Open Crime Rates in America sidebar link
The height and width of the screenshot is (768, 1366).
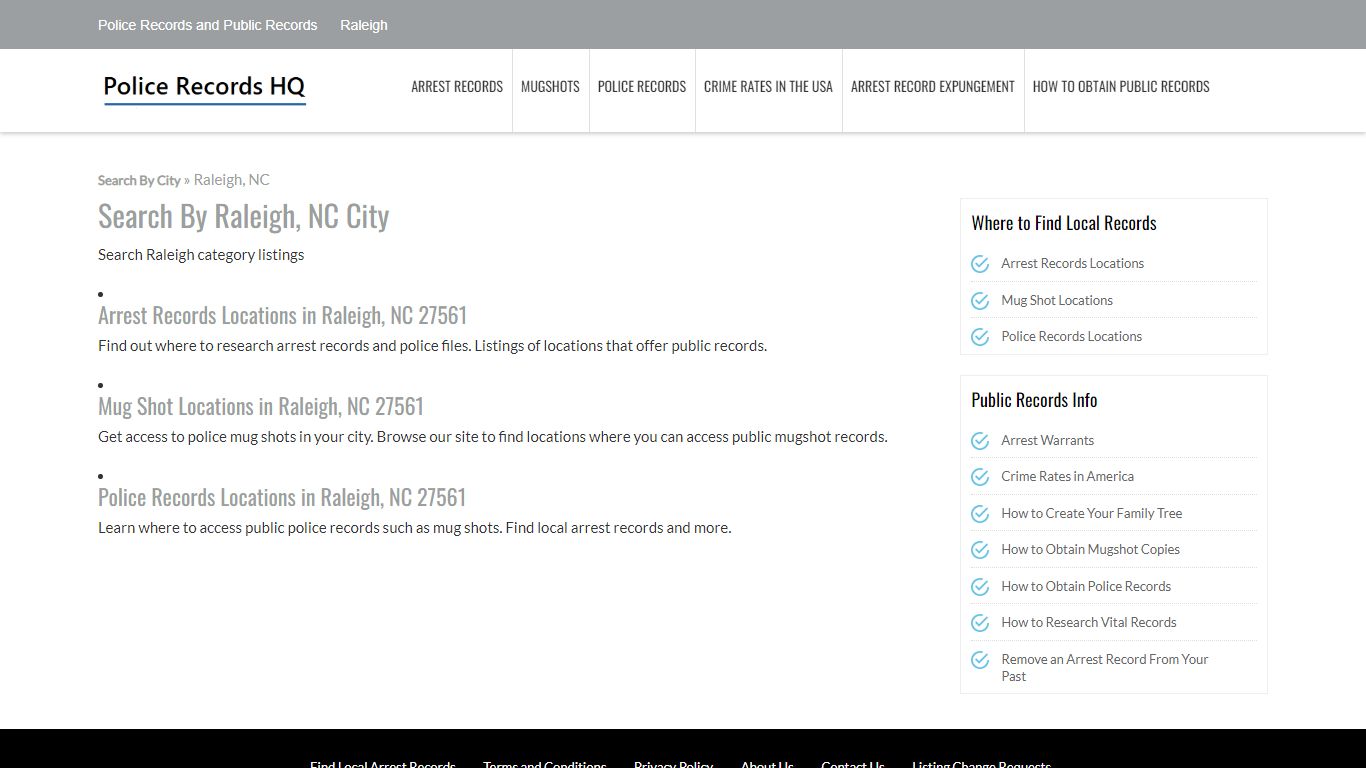point(1067,476)
